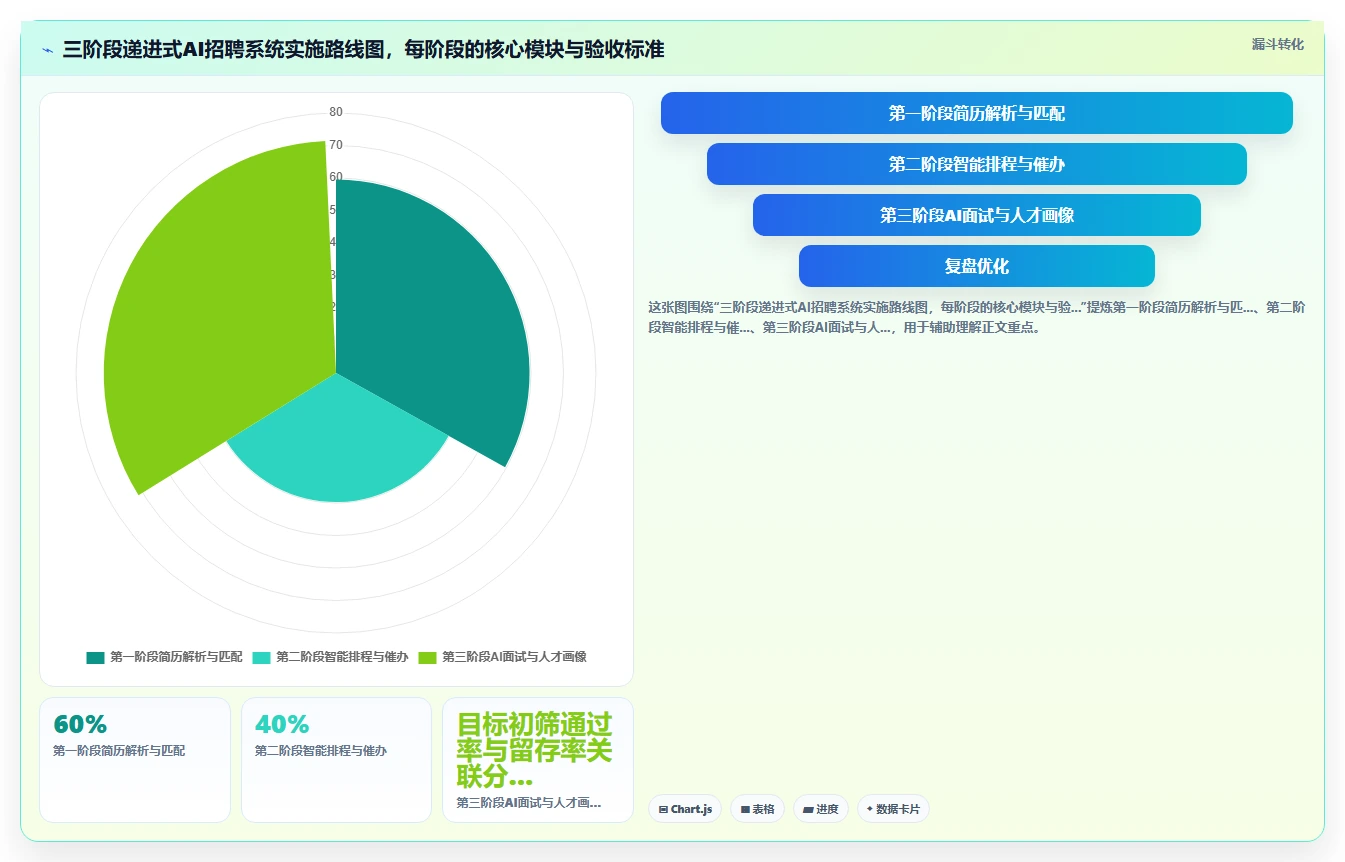This screenshot has height=862, width=1345.
Task: Click the icon in the 进度 tag
Action: coord(808,809)
